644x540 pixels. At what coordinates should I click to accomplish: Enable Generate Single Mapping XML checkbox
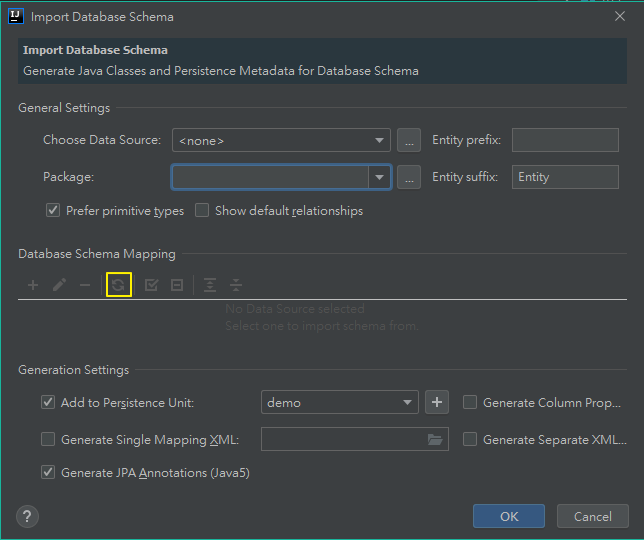48,439
